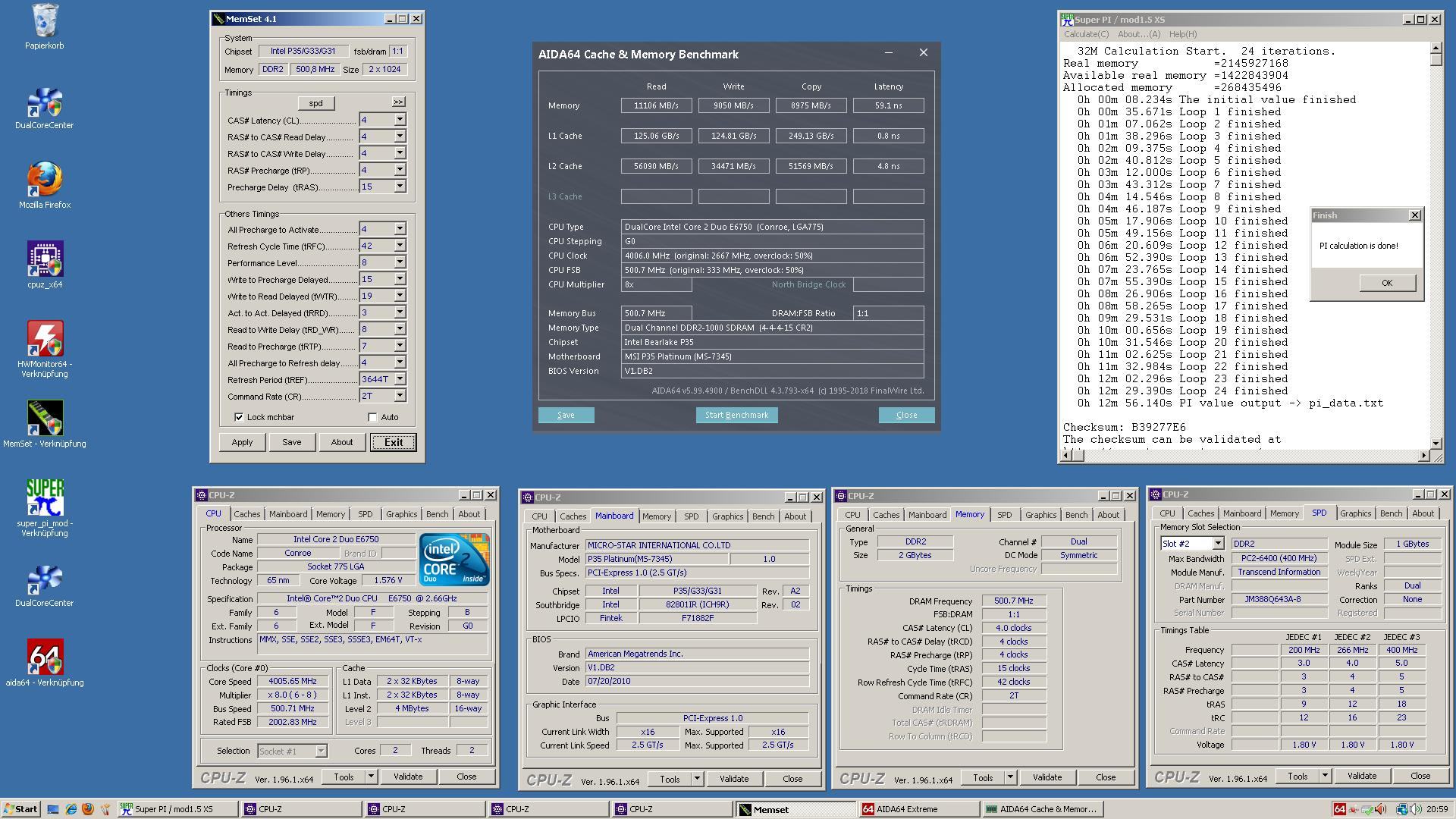Switch to AIDA64 Cache & Memory taskbar button

coord(1042,809)
